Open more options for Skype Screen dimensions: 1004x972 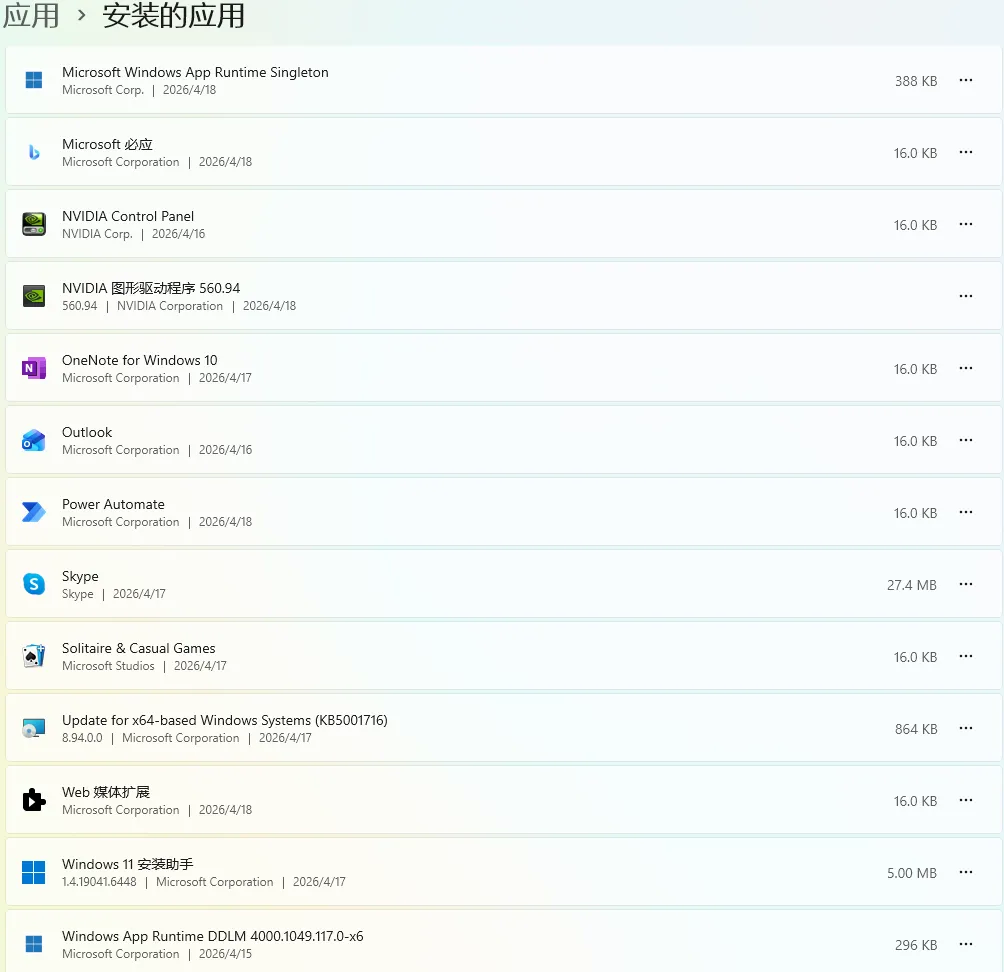click(x=966, y=584)
